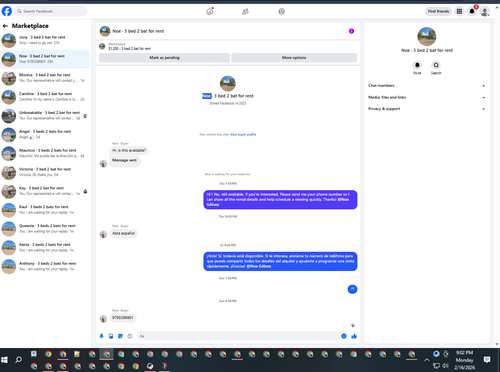
Task: Go back using the Marketplace arrow
Action: pyautogui.click(x=5, y=26)
